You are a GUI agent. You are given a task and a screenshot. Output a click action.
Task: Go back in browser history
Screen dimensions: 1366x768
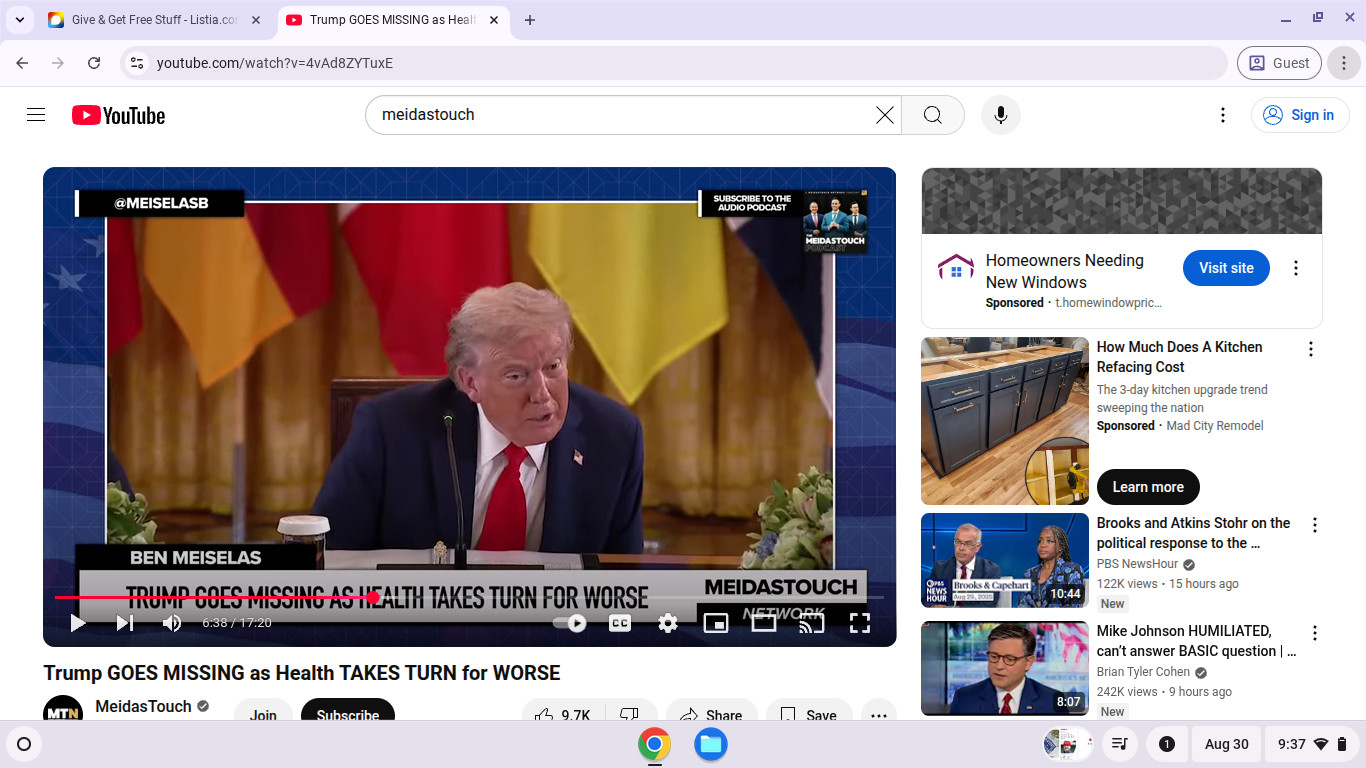22,63
